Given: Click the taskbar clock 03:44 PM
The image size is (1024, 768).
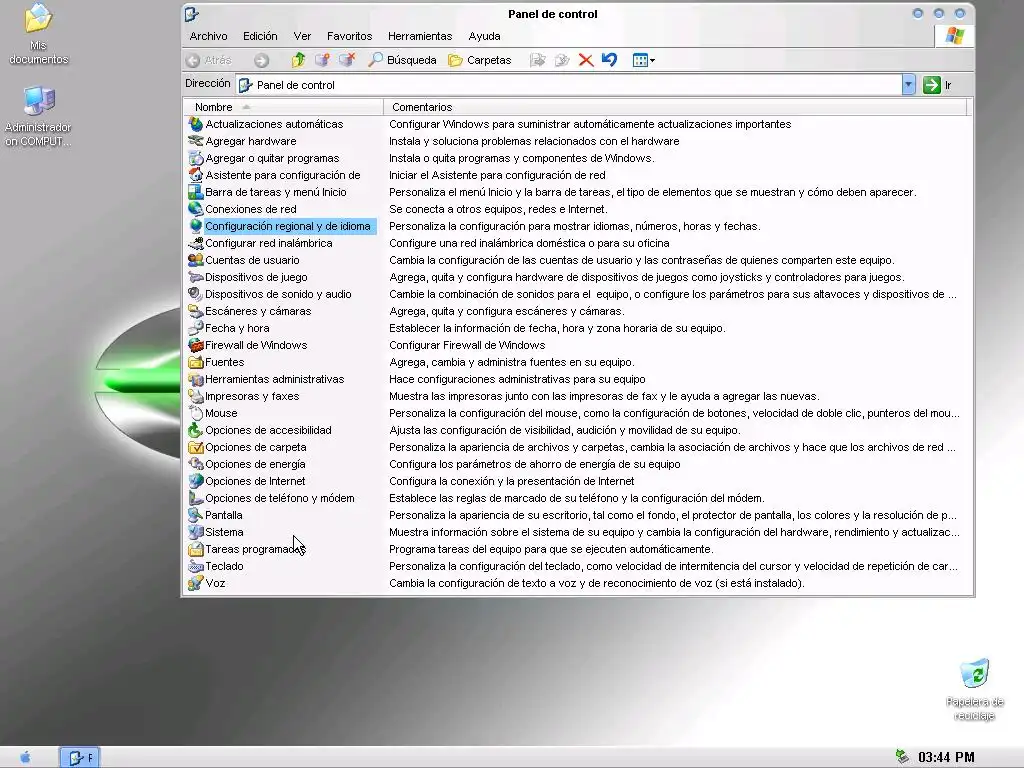Looking at the screenshot, I should pos(946,757).
